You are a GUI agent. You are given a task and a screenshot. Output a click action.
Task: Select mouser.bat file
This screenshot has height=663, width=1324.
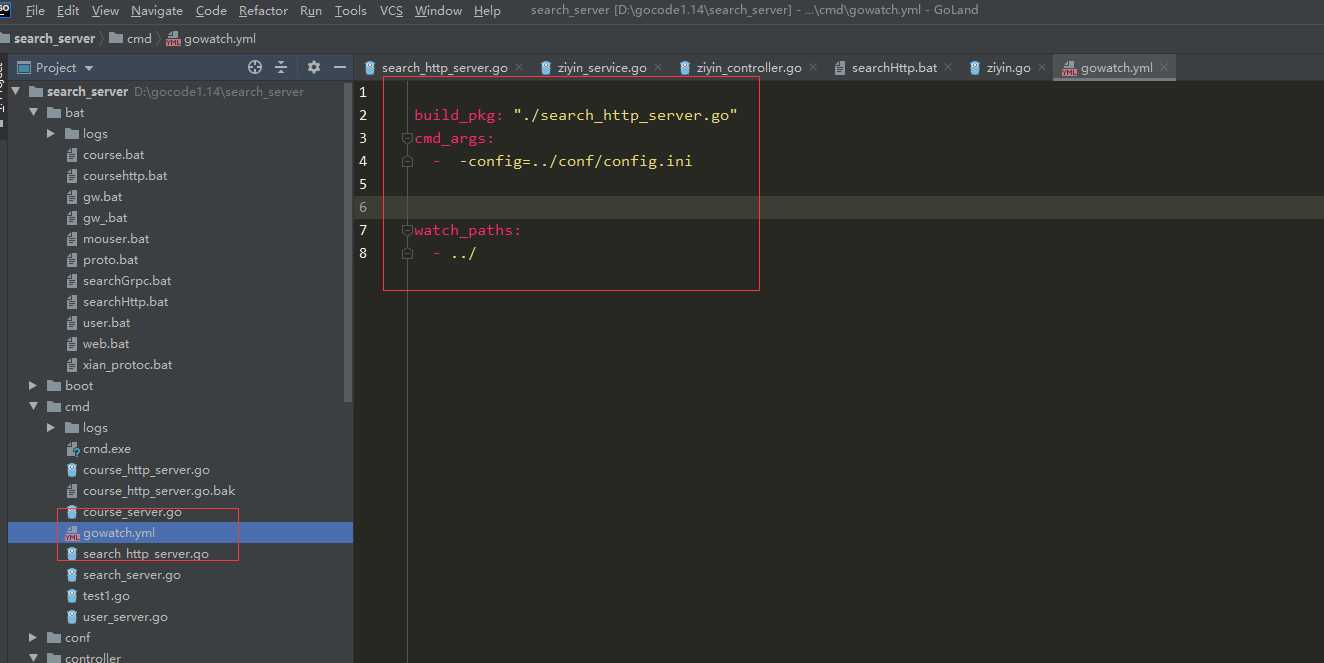116,239
